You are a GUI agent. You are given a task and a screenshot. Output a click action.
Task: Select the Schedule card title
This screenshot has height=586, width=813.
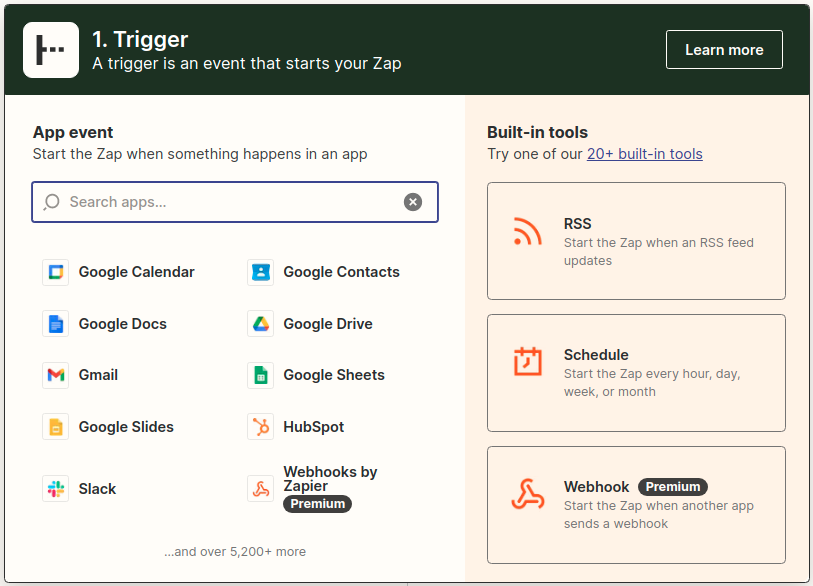(x=596, y=355)
